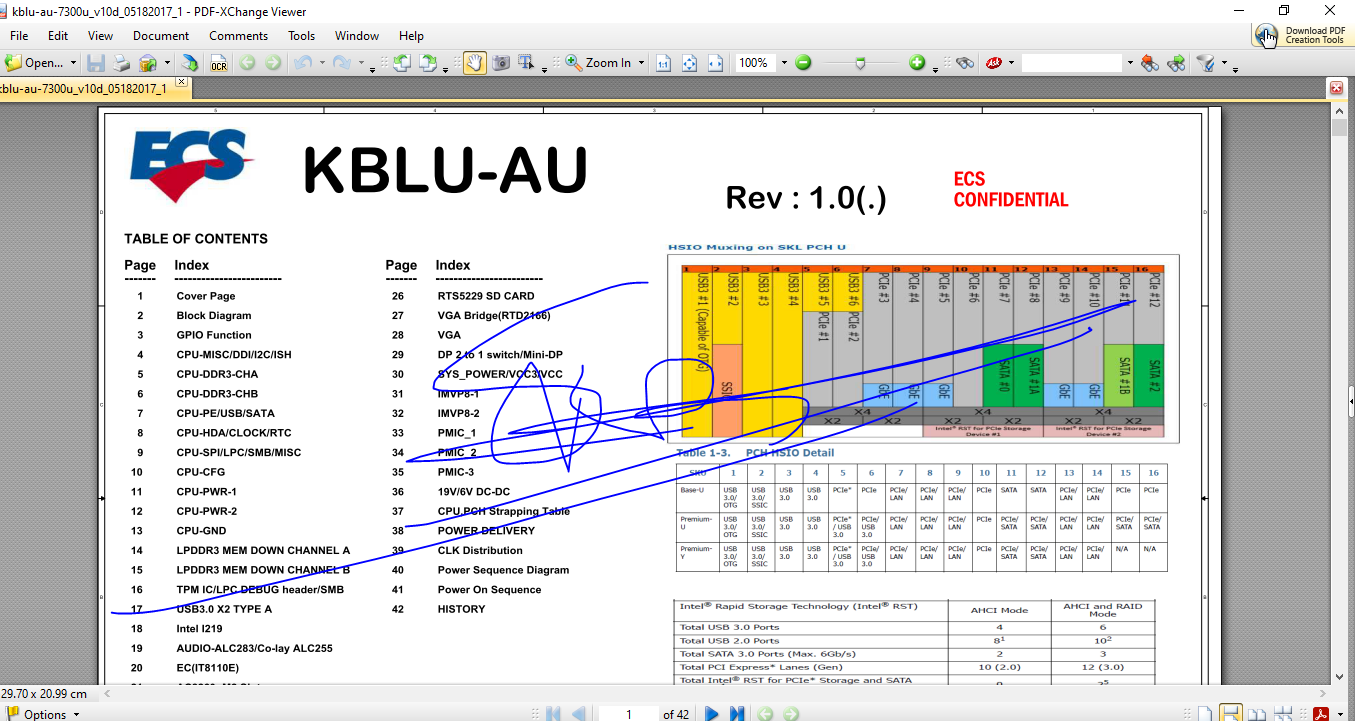Open the Redo history dropdown
Image resolution: width=1355 pixels, height=721 pixels.
(359, 63)
